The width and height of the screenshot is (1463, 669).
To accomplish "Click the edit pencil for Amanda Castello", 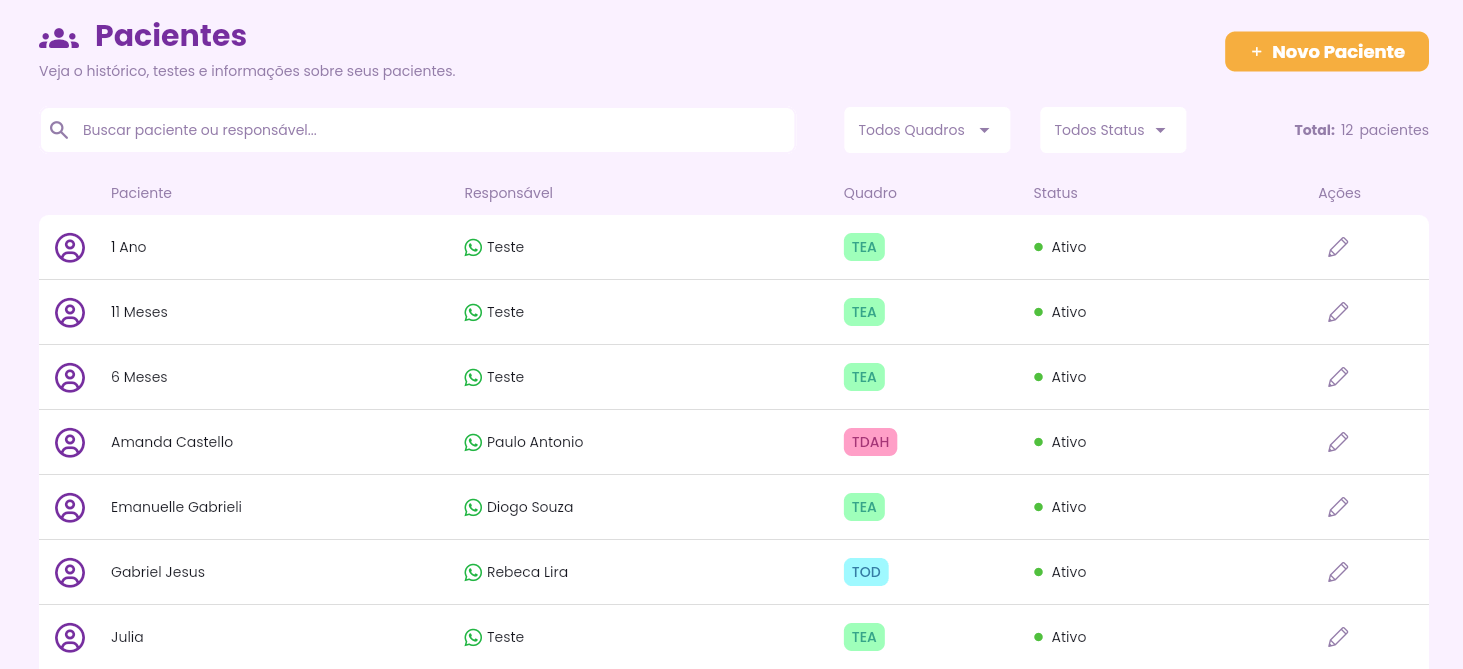I will click(x=1338, y=442).
